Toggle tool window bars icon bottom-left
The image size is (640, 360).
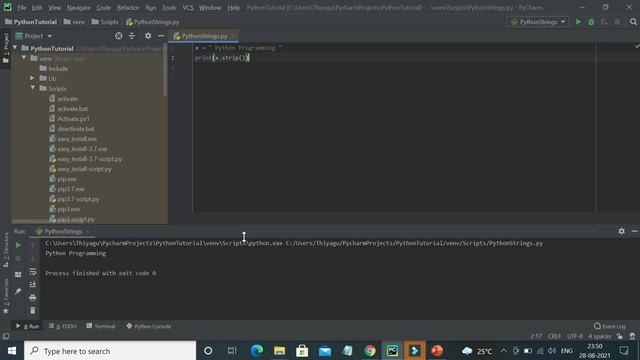click(x=6, y=336)
